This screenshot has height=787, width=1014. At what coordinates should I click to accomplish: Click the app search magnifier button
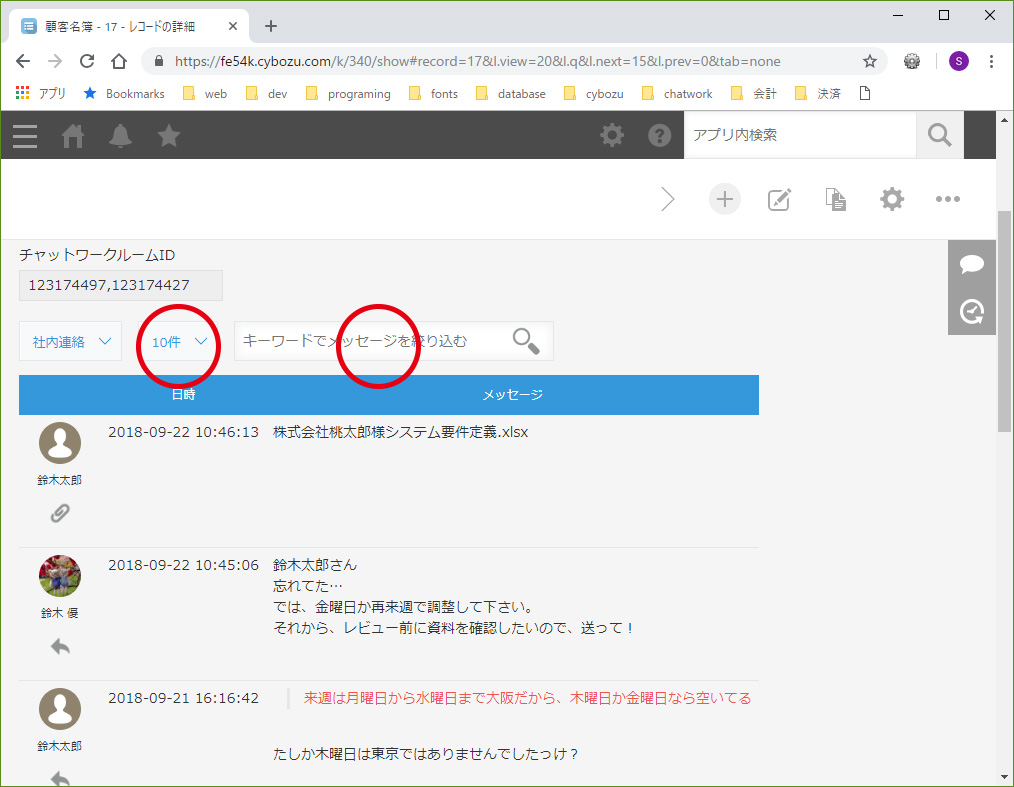coord(940,135)
